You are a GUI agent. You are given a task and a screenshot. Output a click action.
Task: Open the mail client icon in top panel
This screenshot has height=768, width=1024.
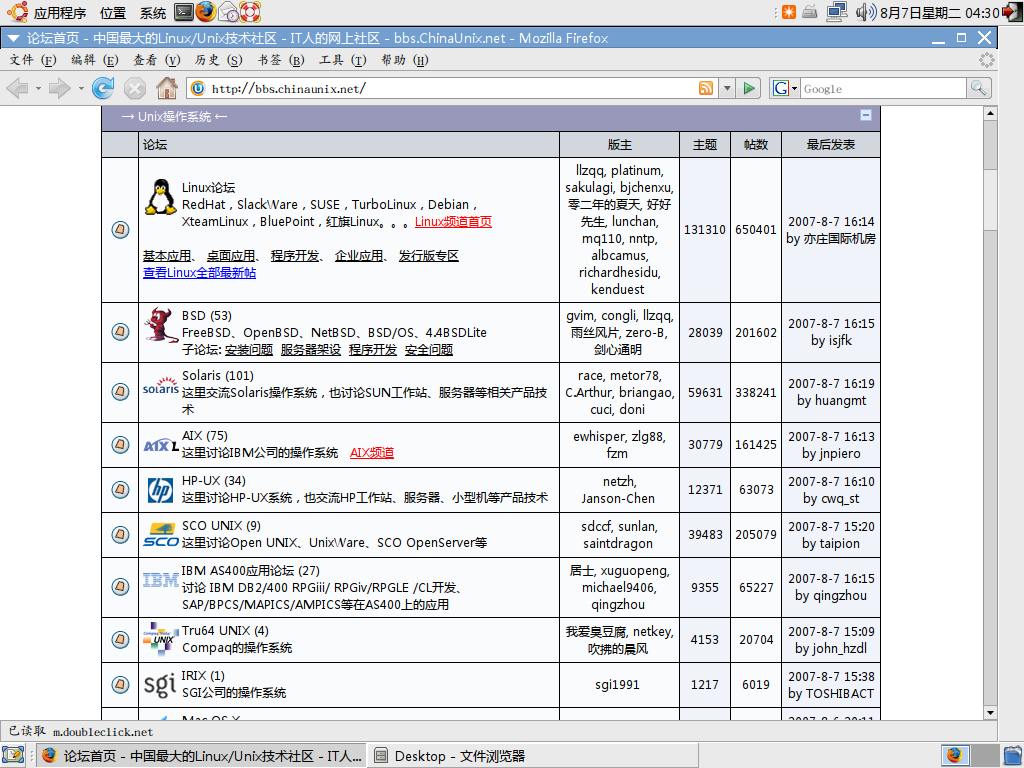coord(228,12)
